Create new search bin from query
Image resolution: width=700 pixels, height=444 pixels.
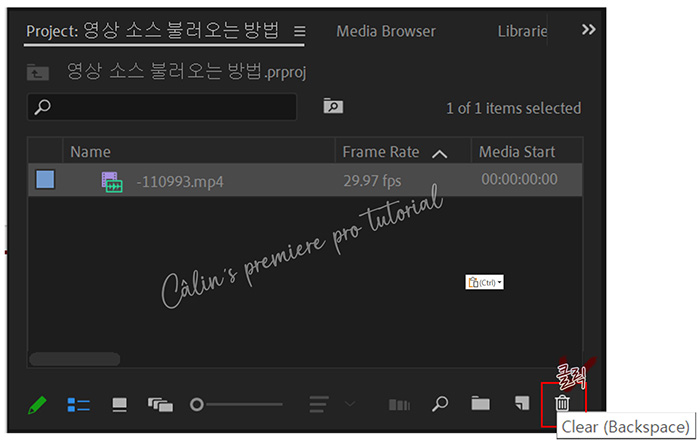[333, 106]
